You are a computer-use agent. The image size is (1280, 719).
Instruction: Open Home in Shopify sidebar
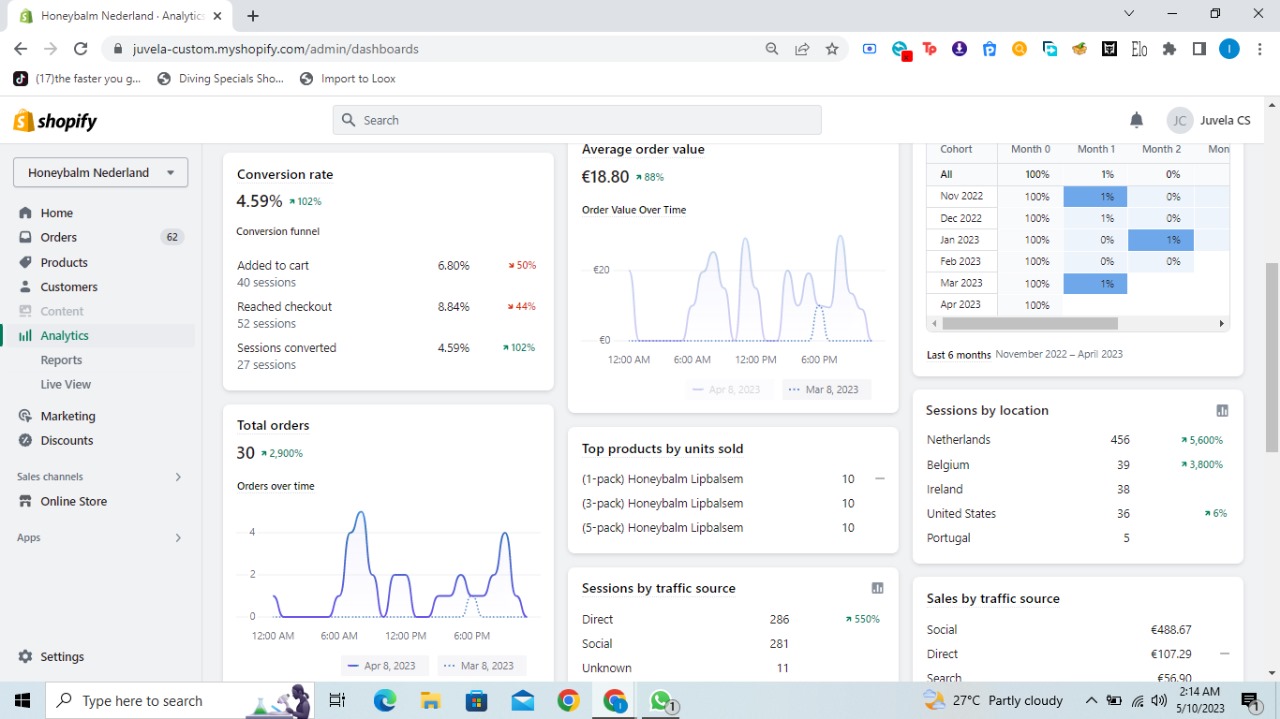point(57,213)
